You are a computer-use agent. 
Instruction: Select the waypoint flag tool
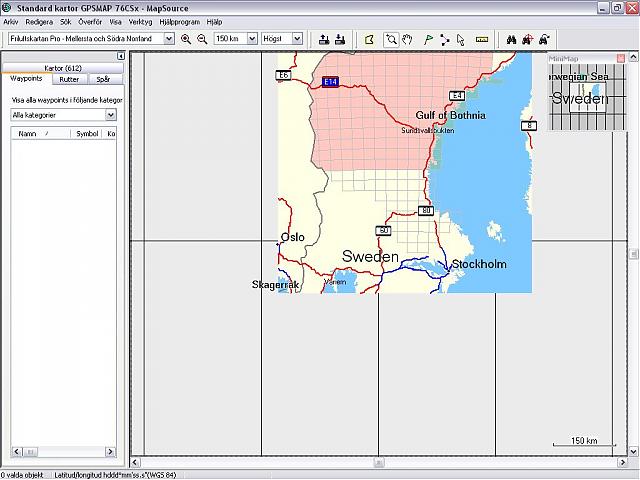[x=428, y=40]
